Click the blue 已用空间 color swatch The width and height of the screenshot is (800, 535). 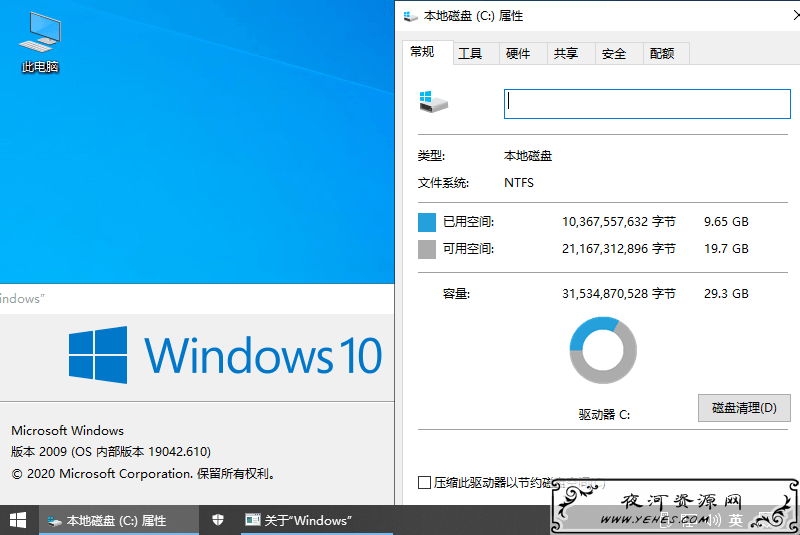(x=427, y=222)
